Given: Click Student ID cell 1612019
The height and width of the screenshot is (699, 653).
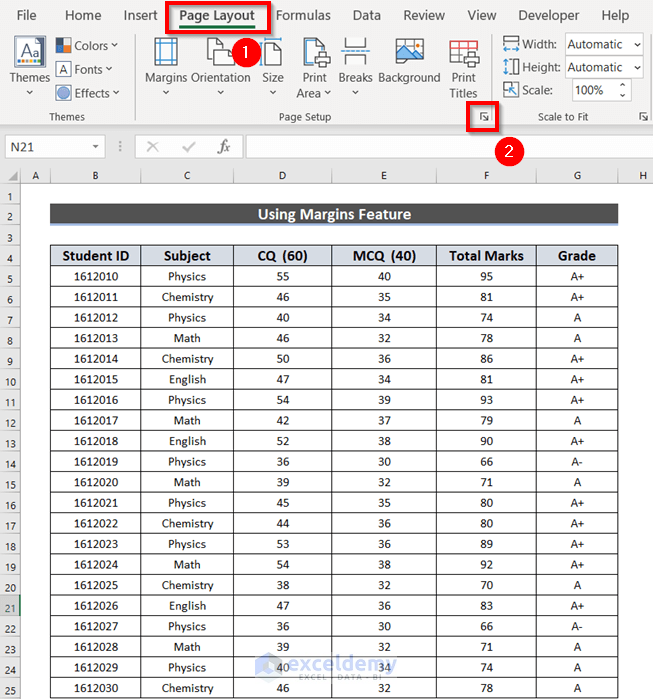Looking at the screenshot, I should pyautogui.click(x=95, y=462).
